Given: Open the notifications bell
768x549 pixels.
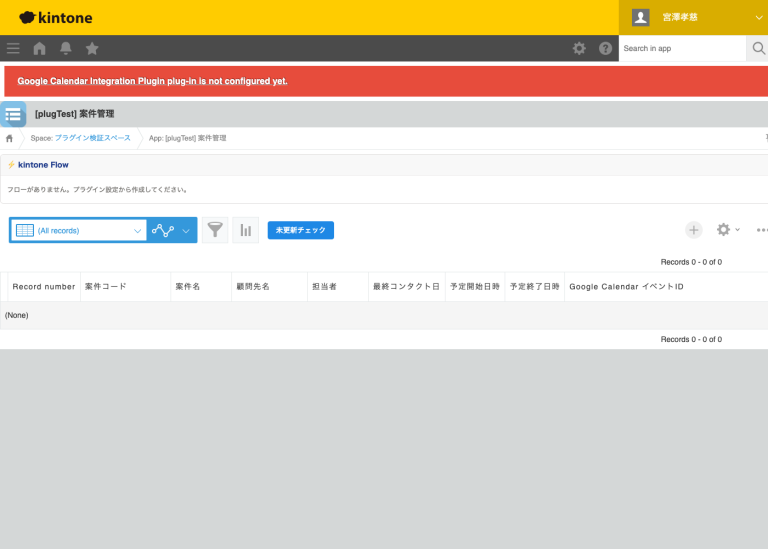Looking at the screenshot, I should [x=66, y=48].
